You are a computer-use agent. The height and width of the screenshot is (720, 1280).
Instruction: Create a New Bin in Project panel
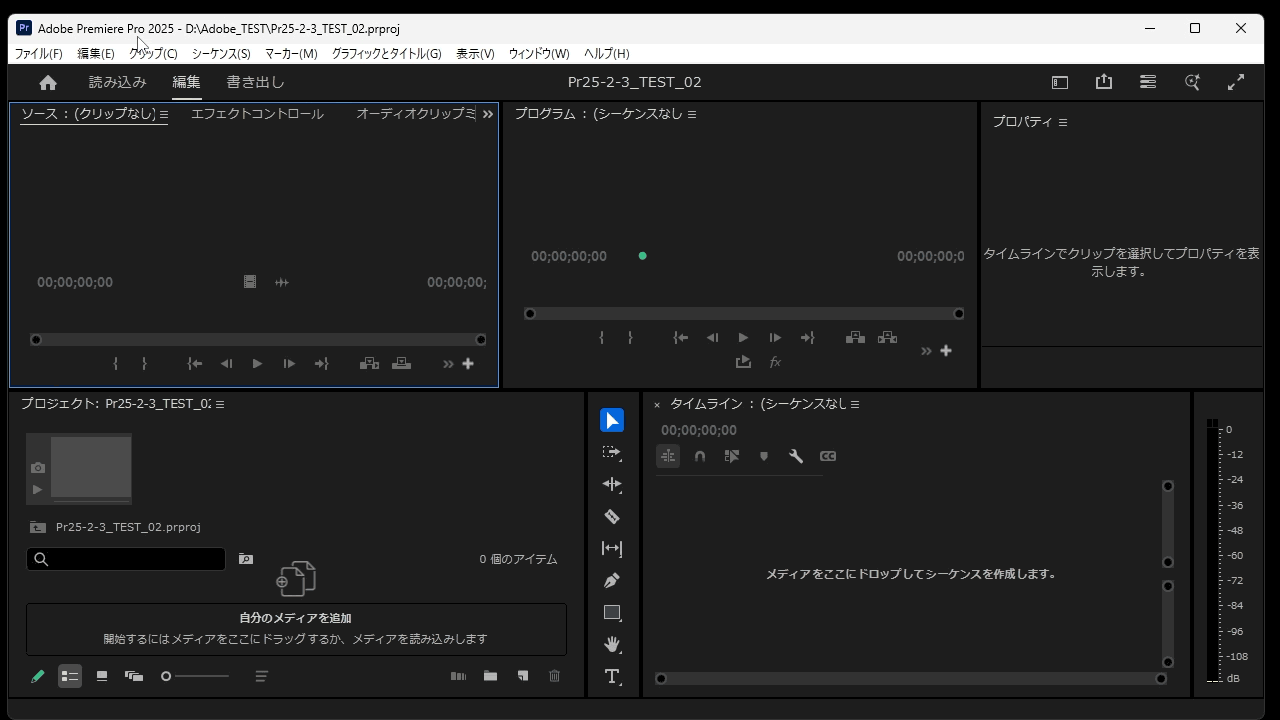coord(490,677)
